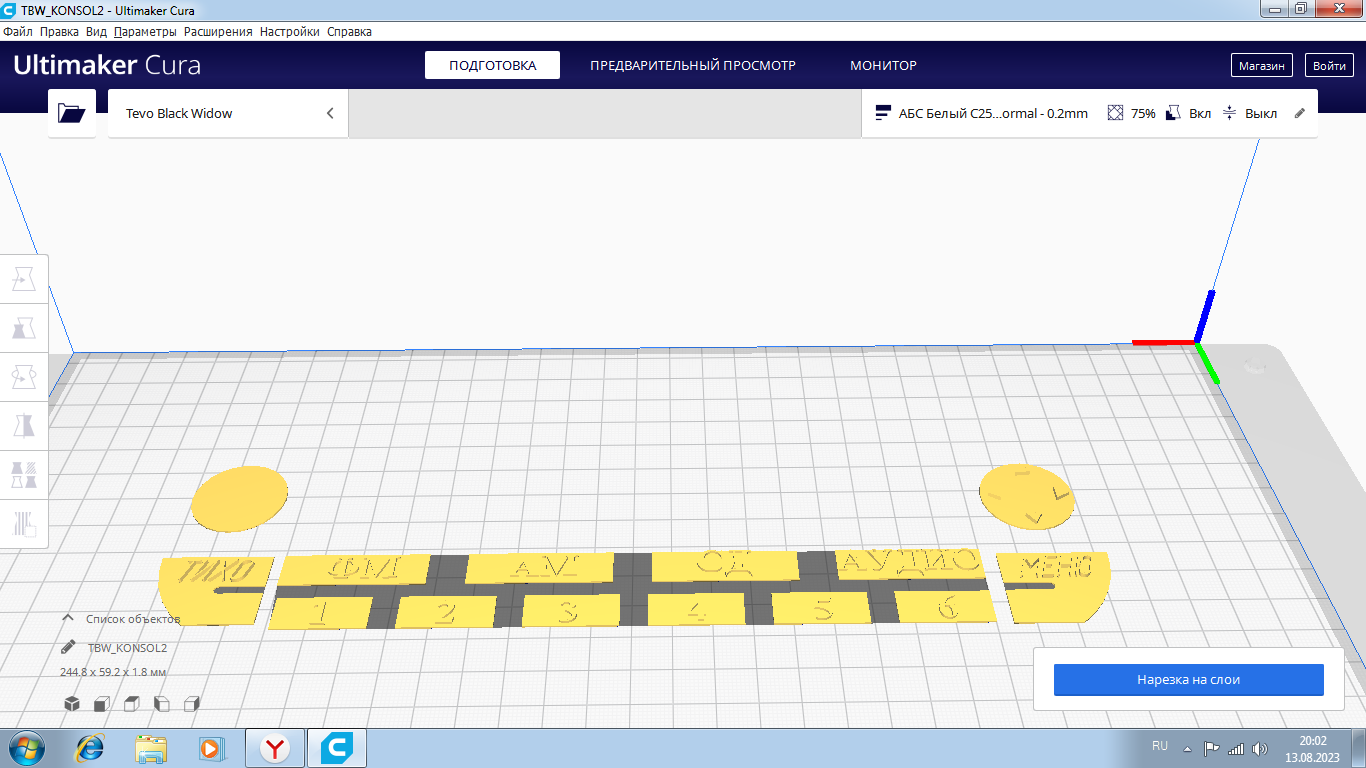Open the Windows Start menu
The height and width of the screenshot is (768, 1366).
pos(26,748)
